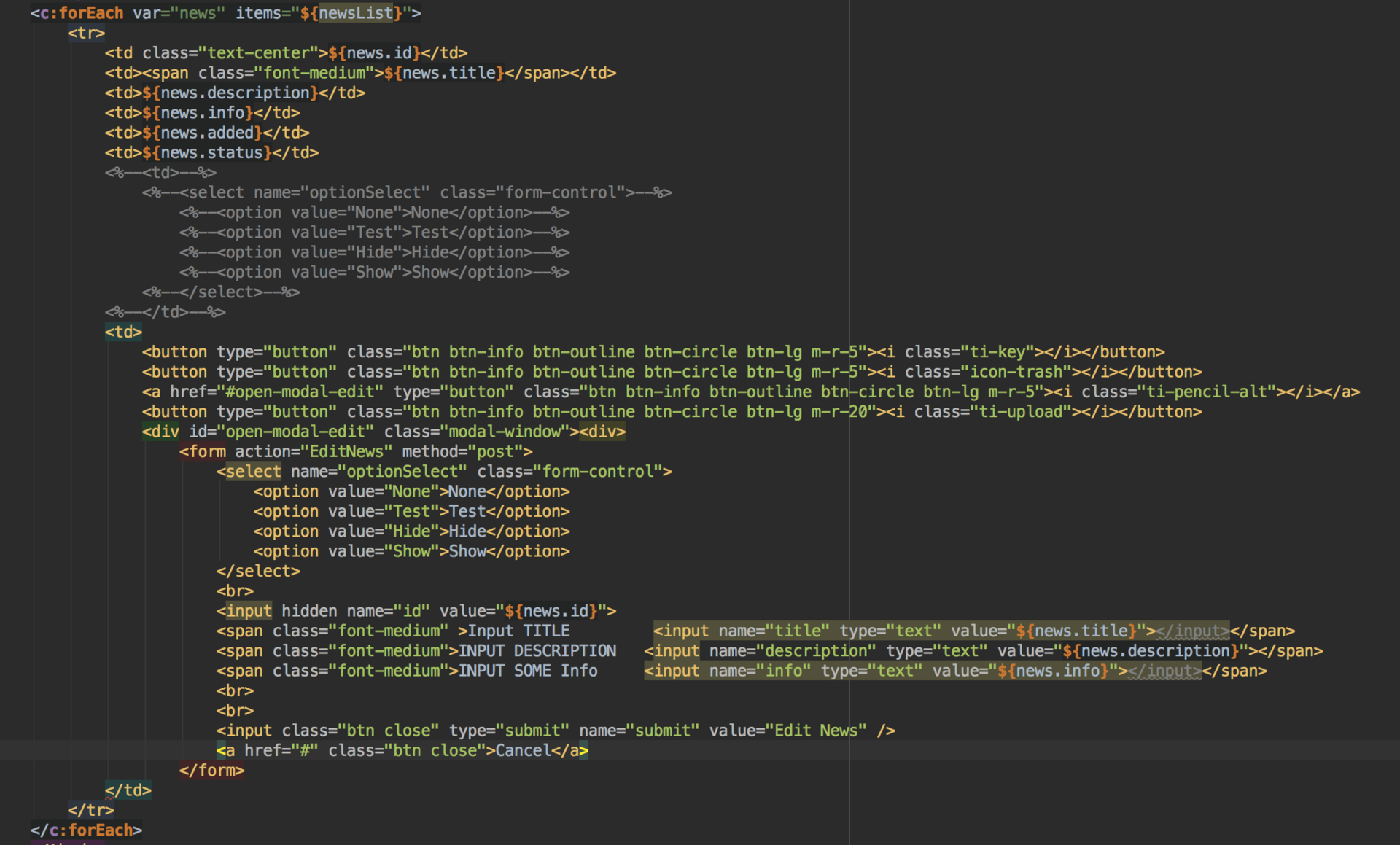Image resolution: width=1400 pixels, height=845 pixels.
Task: Click the div id "open-modal-edit" line
Action: [x=384, y=432]
